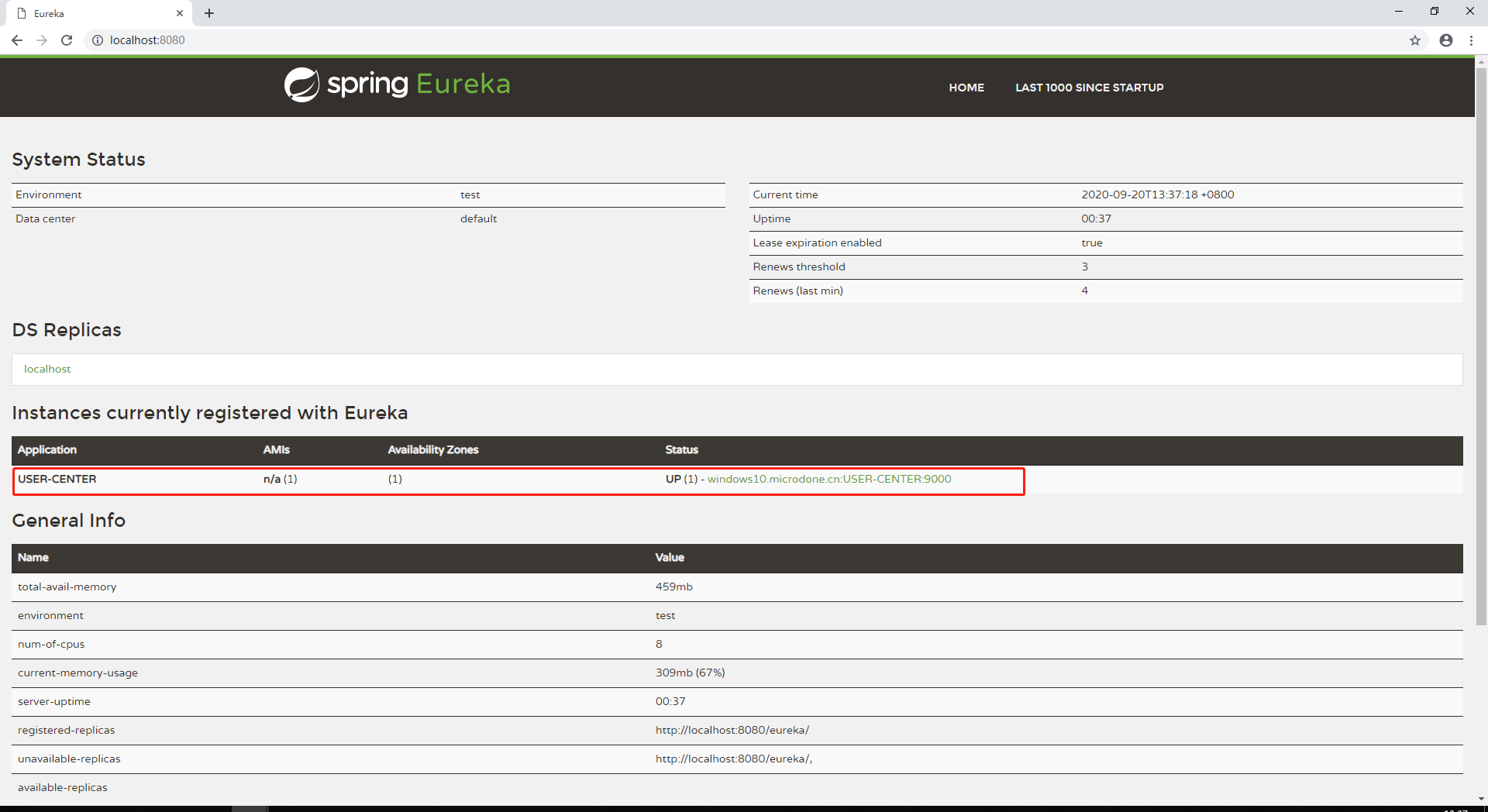Open LAST 1000 SINCE STARTUP page

(1090, 88)
